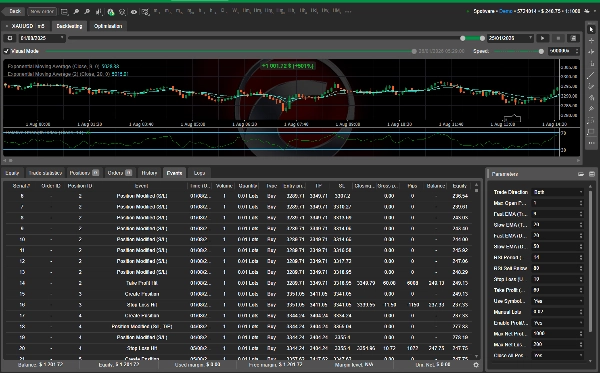This screenshot has width=600, height=373.
Task: Adjust the Max Net Profit stepper
Action: (x=581, y=334)
